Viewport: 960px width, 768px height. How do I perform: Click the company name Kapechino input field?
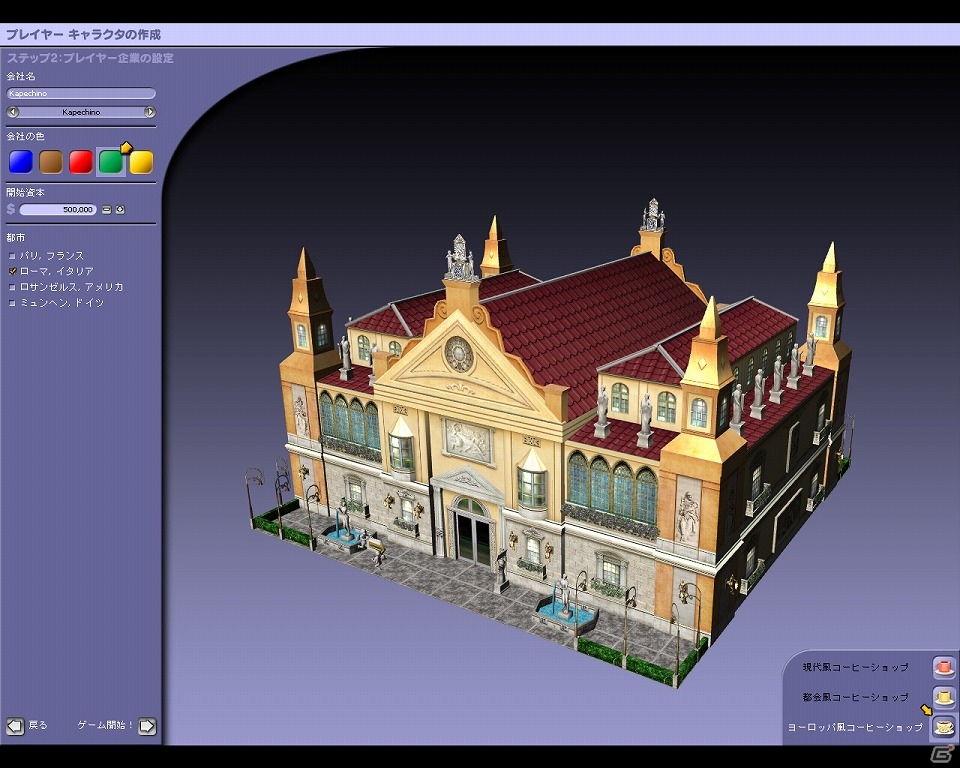click(81, 93)
